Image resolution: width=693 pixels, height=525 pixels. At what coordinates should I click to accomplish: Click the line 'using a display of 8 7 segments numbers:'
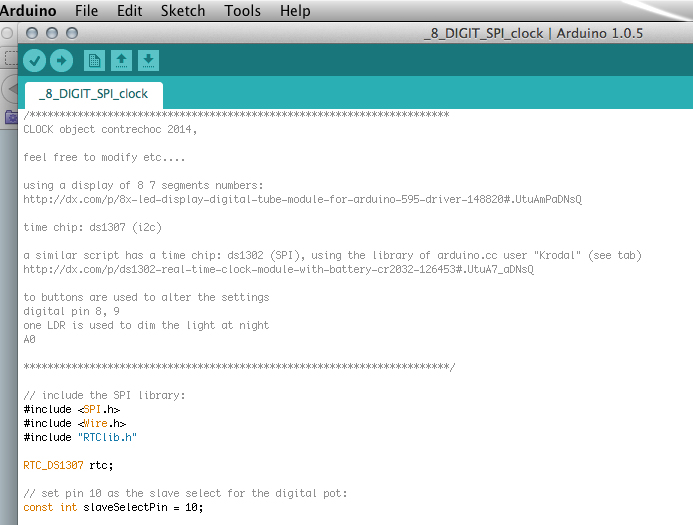[x=143, y=185]
